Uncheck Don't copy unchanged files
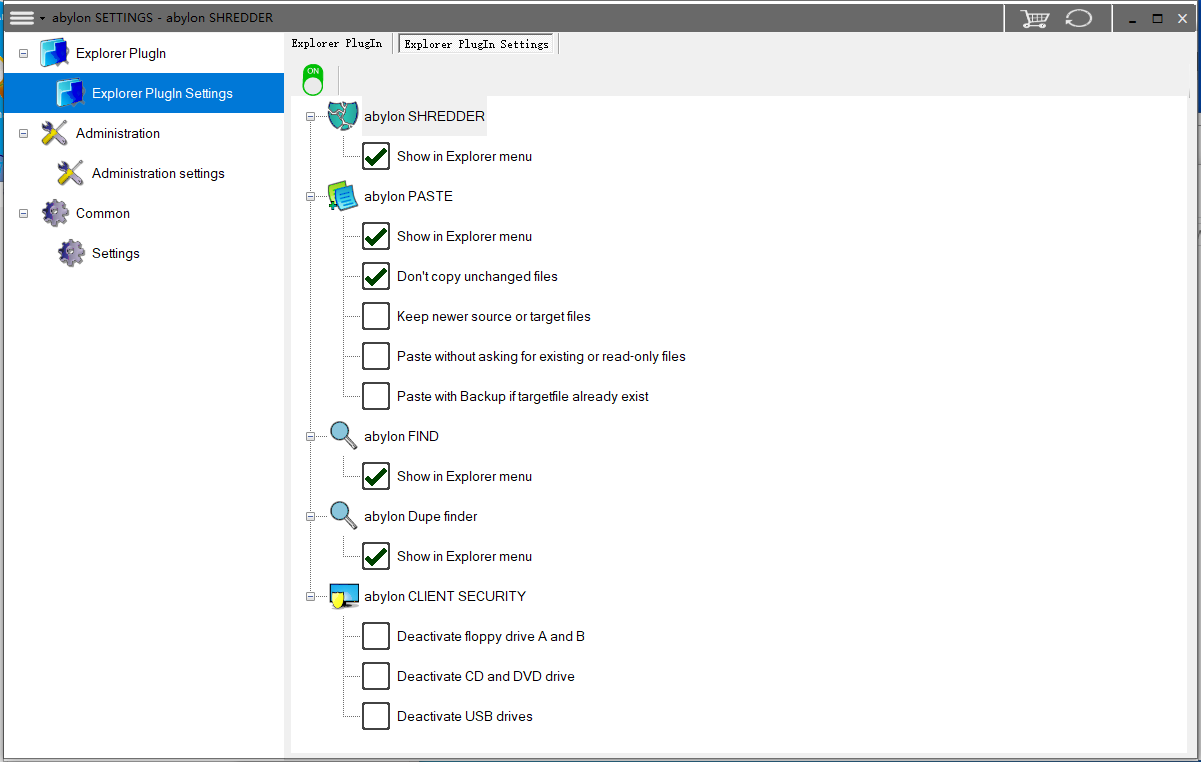This screenshot has width=1201, height=762. [376, 276]
